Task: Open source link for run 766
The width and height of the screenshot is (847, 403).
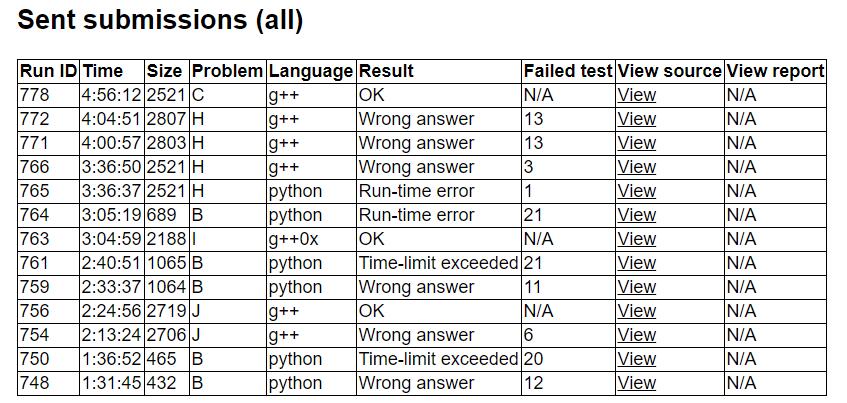Action: pyautogui.click(x=636, y=167)
